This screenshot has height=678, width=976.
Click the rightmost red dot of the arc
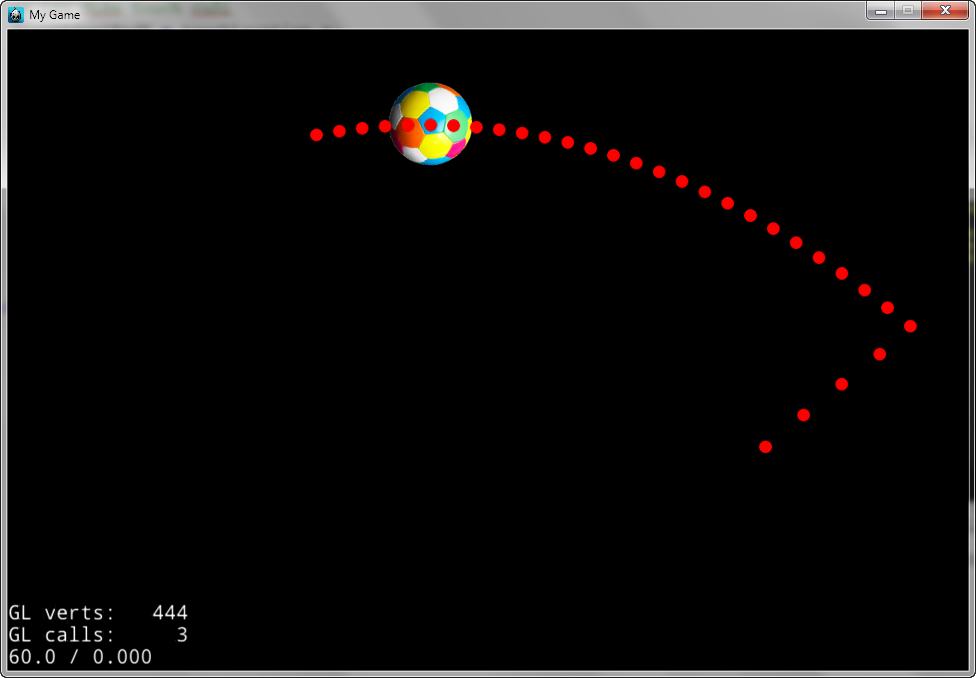click(909, 324)
